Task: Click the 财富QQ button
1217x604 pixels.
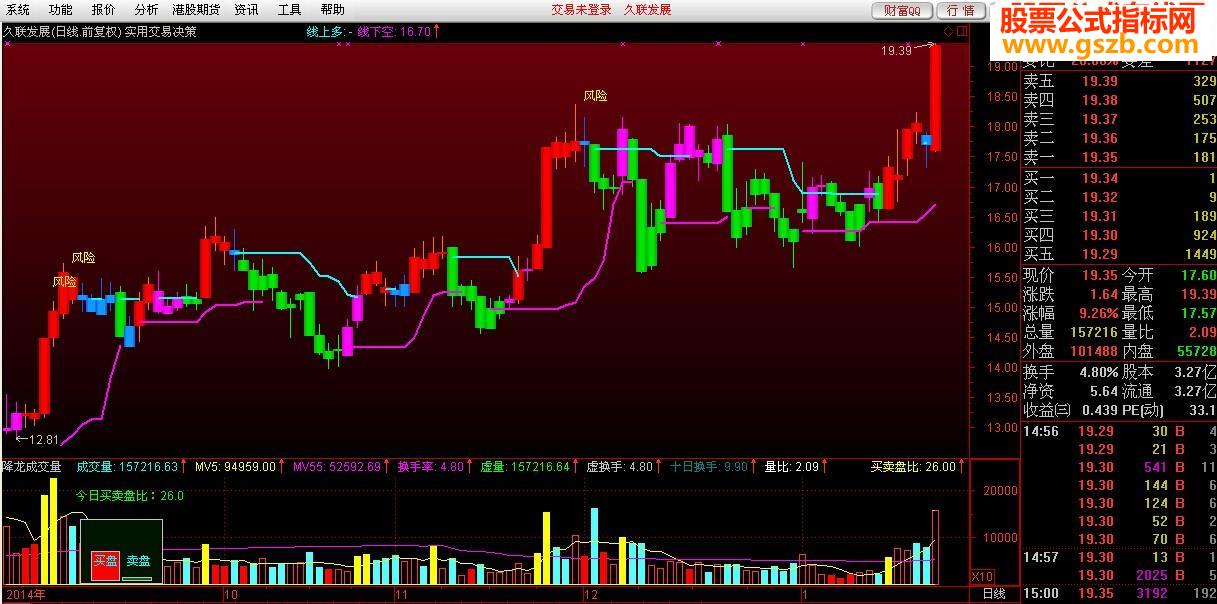Action: coord(902,10)
